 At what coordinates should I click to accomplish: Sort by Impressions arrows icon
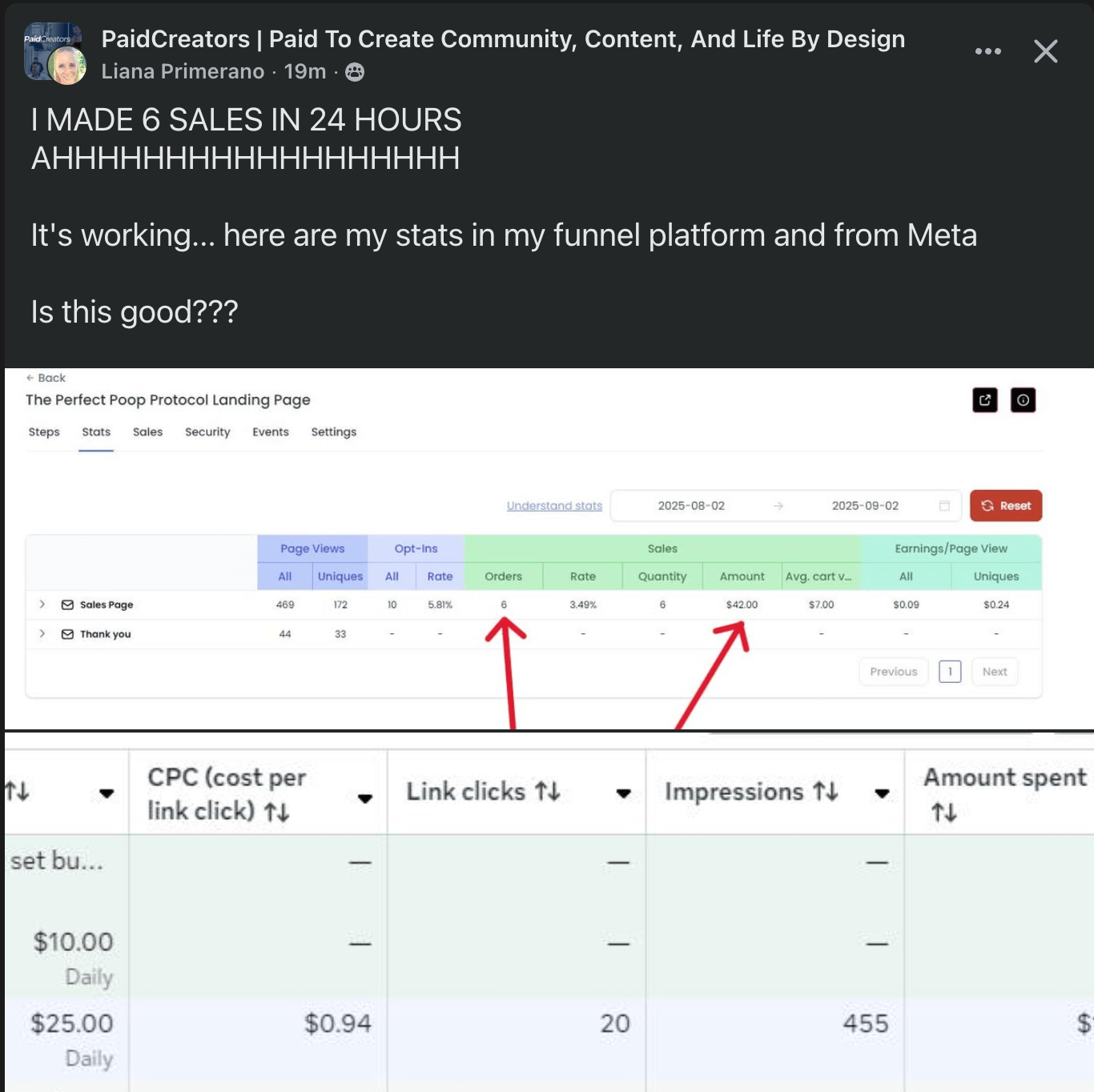click(826, 792)
